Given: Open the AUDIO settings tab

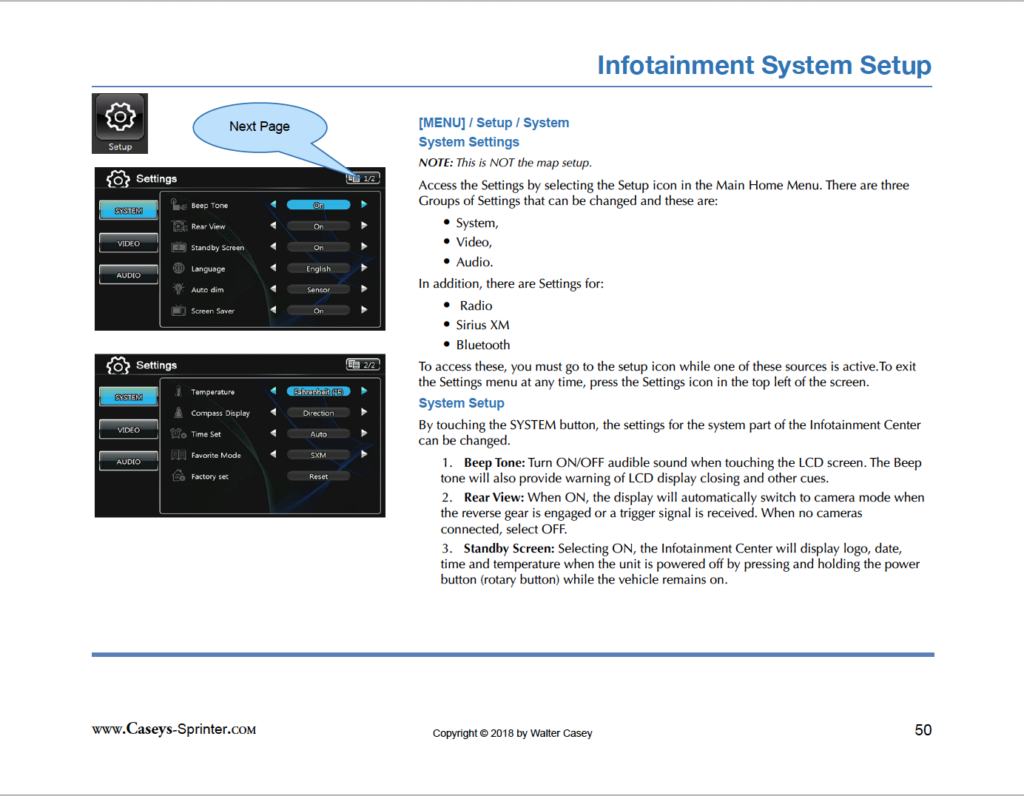Looking at the screenshot, I should pyautogui.click(x=129, y=274).
